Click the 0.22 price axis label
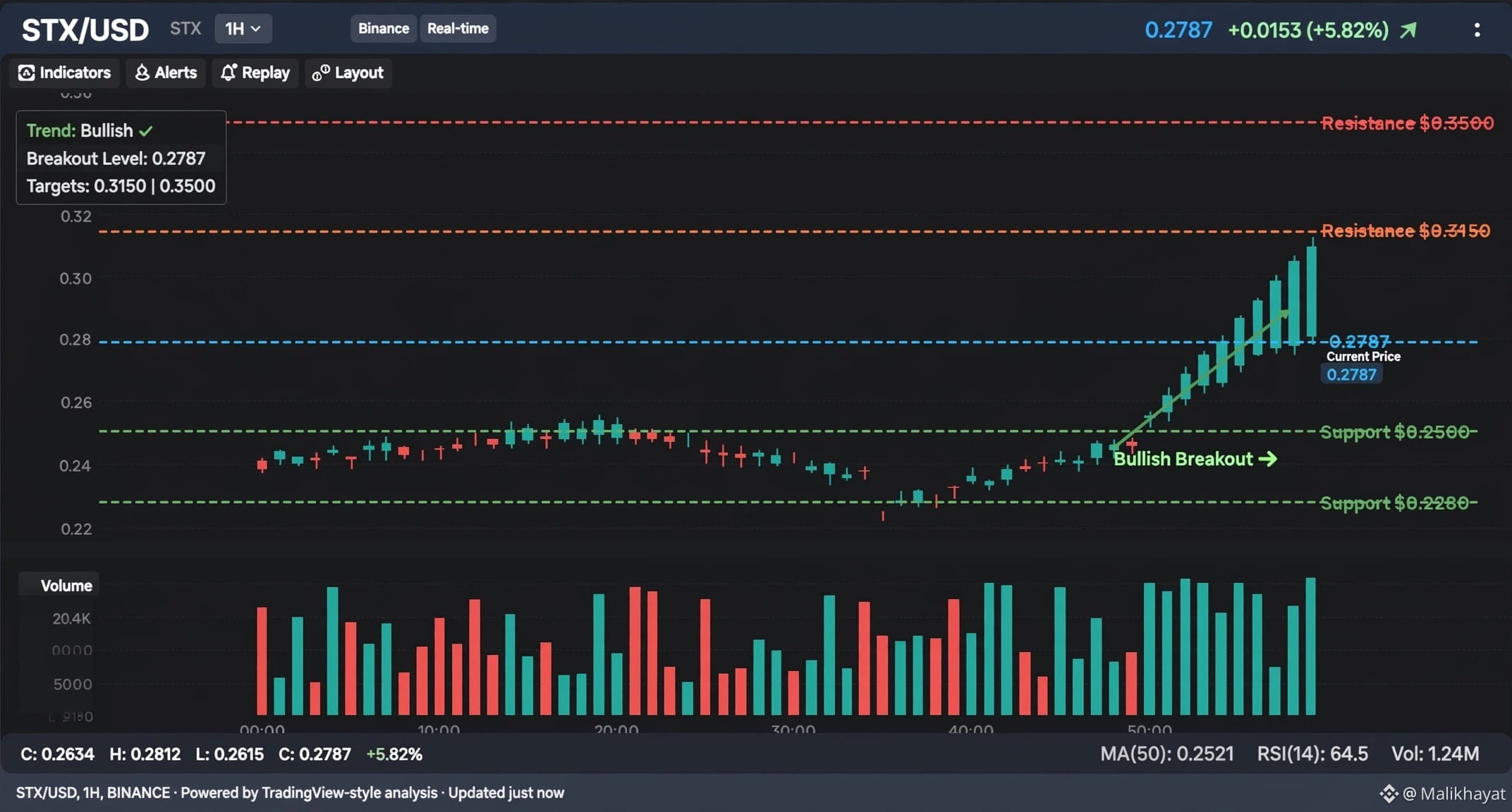Image resolution: width=1512 pixels, height=812 pixels. pos(75,529)
